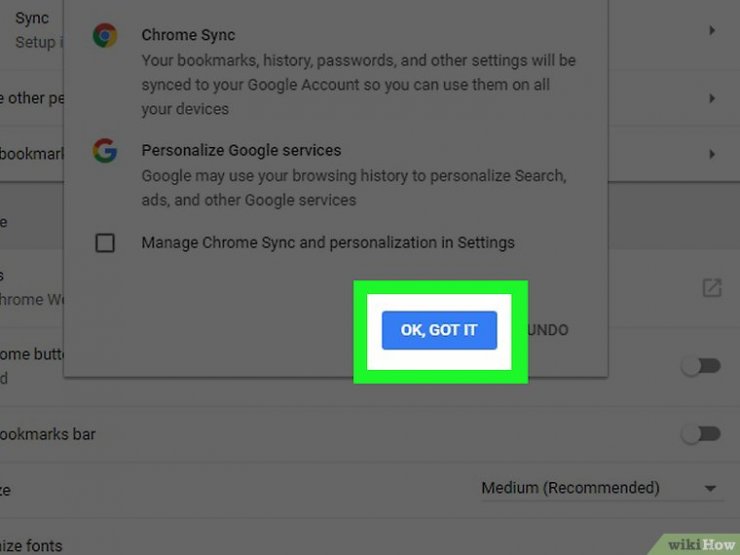Open the Medium (Recommended) font size dropdown
The width and height of the screenshot is (740, 555).
coord(601,488)
